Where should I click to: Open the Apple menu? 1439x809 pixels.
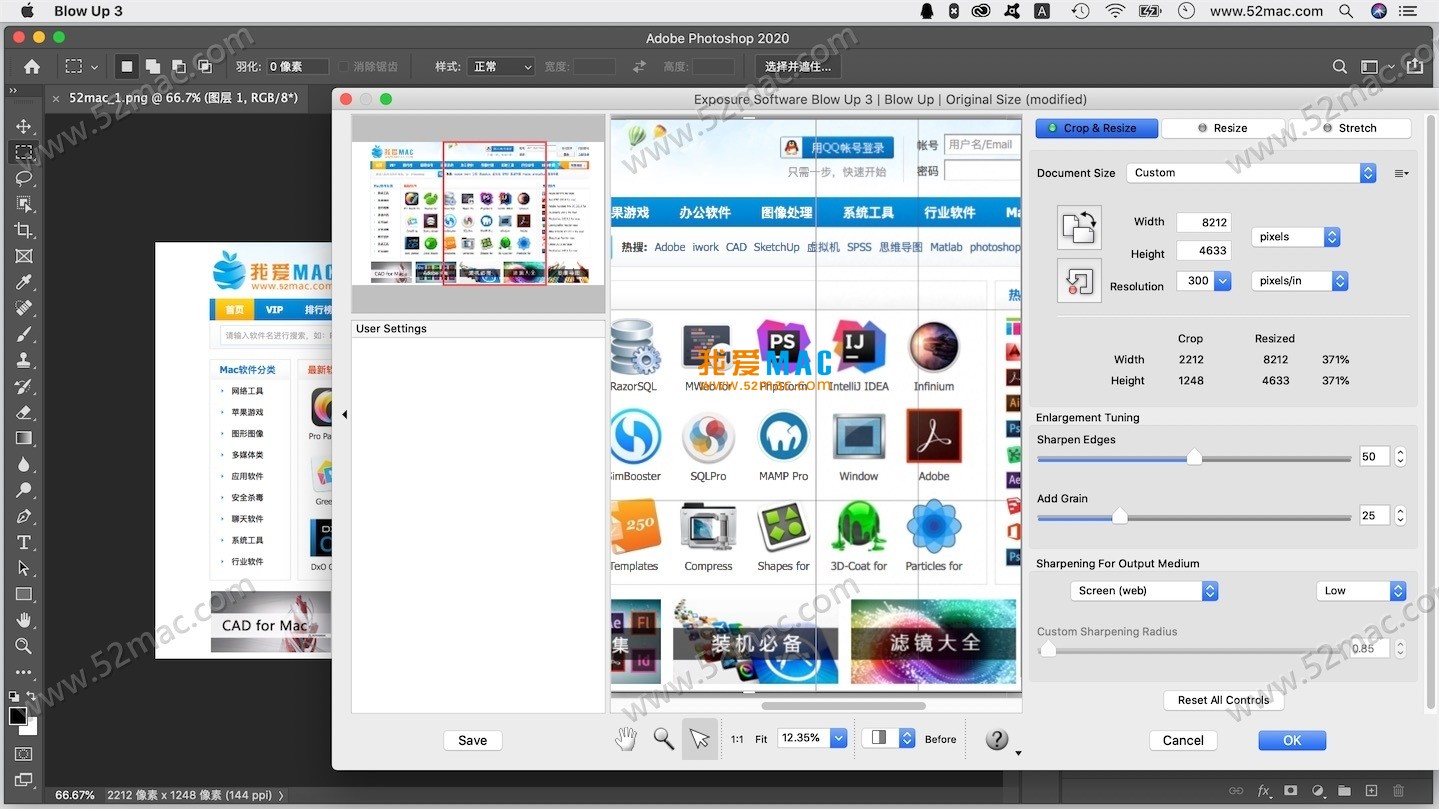[27, 11]
